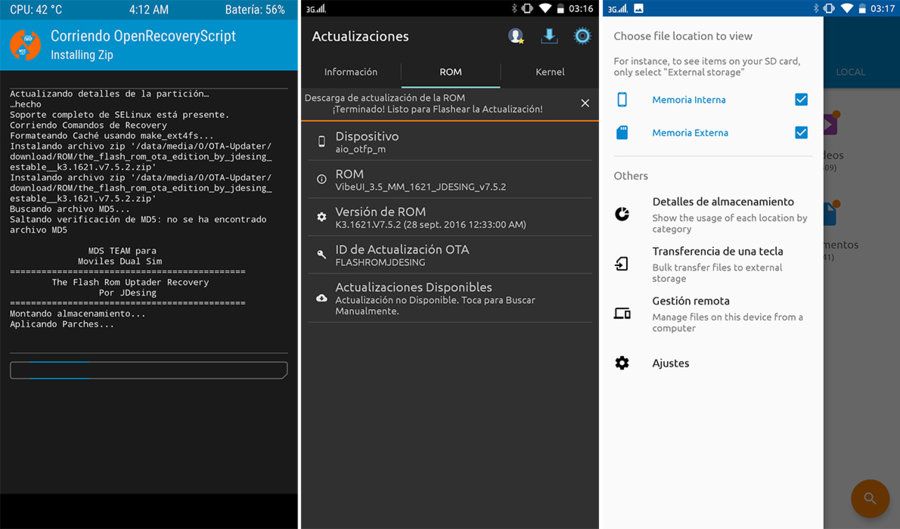
Task: Uncheck the Memoria Interna checkbox
Action: pyautogui.click(x=801, y=99)
